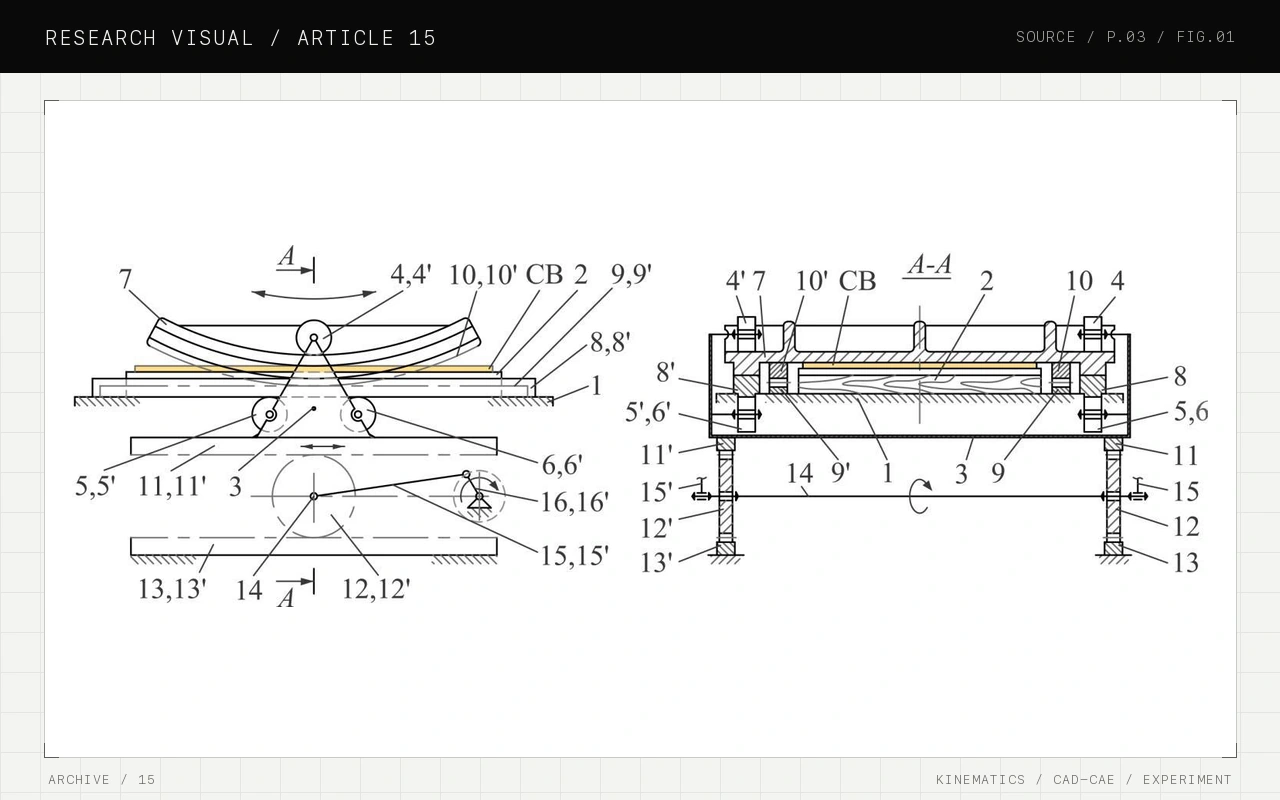Click the dashed crank wheel labeled 16,16'
Image resolution: width=1280 pixels, height=800 pixels.
point(479,496)
